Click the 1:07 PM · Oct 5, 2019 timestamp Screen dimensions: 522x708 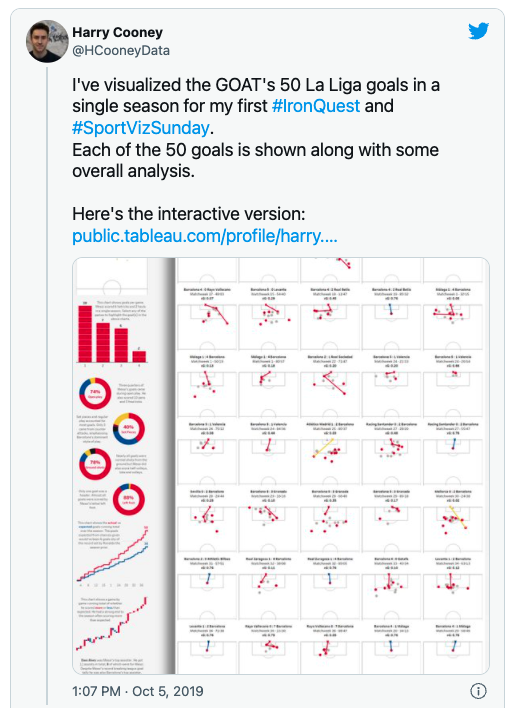click(138, 691)
